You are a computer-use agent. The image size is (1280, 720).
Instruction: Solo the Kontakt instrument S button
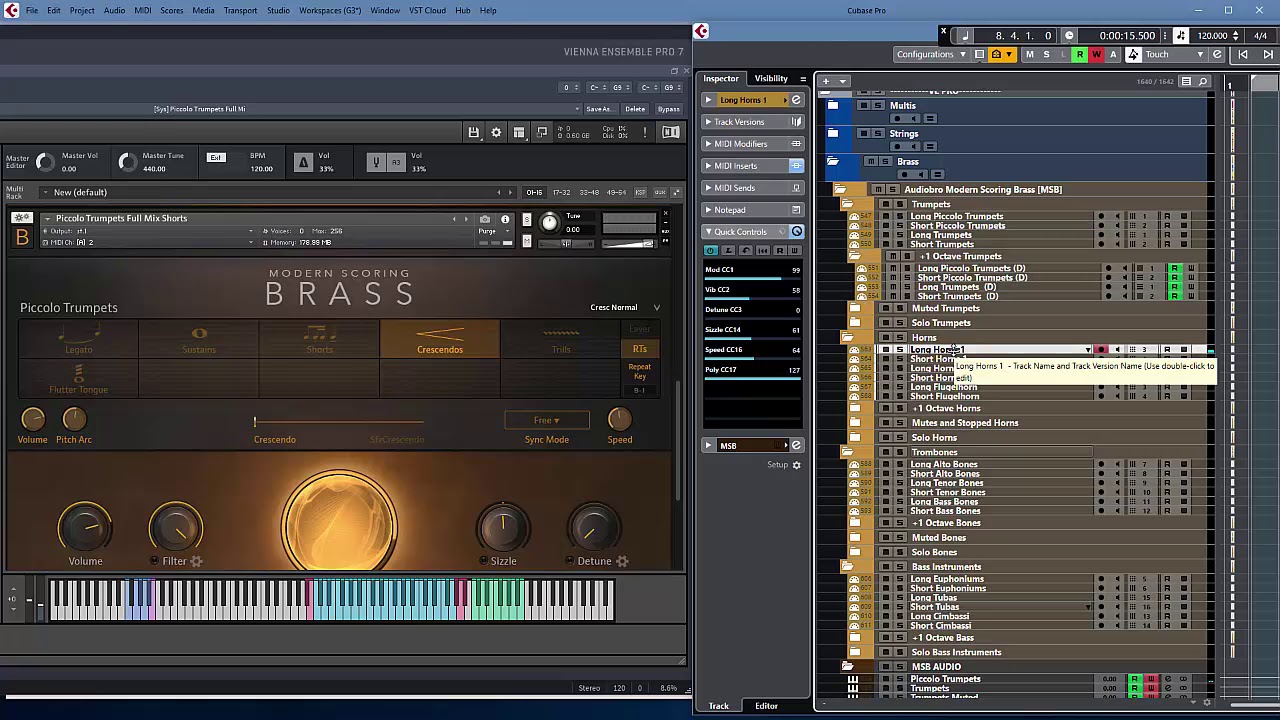pos(526,220)
